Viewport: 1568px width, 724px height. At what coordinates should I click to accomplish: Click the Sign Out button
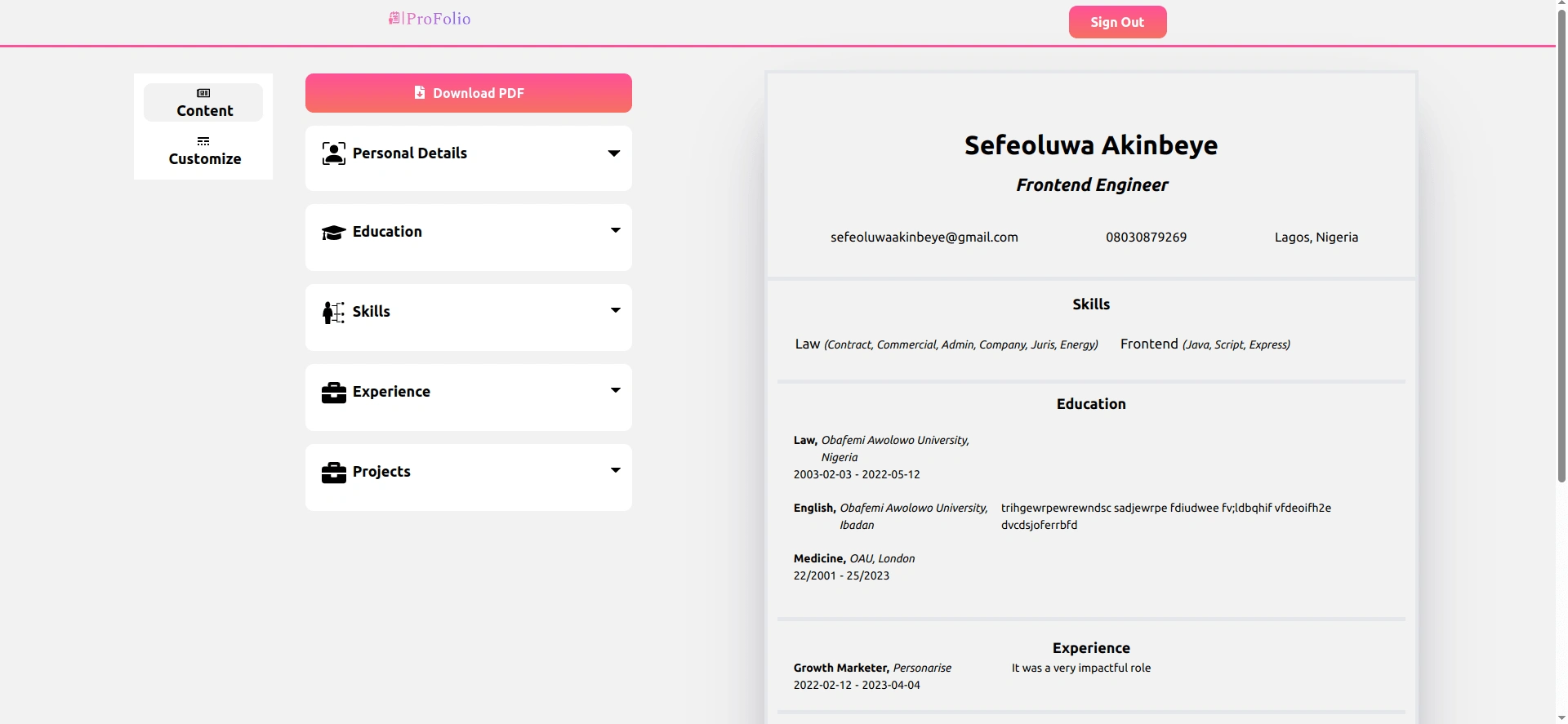pyautogui.click(x=1117, y=22)
